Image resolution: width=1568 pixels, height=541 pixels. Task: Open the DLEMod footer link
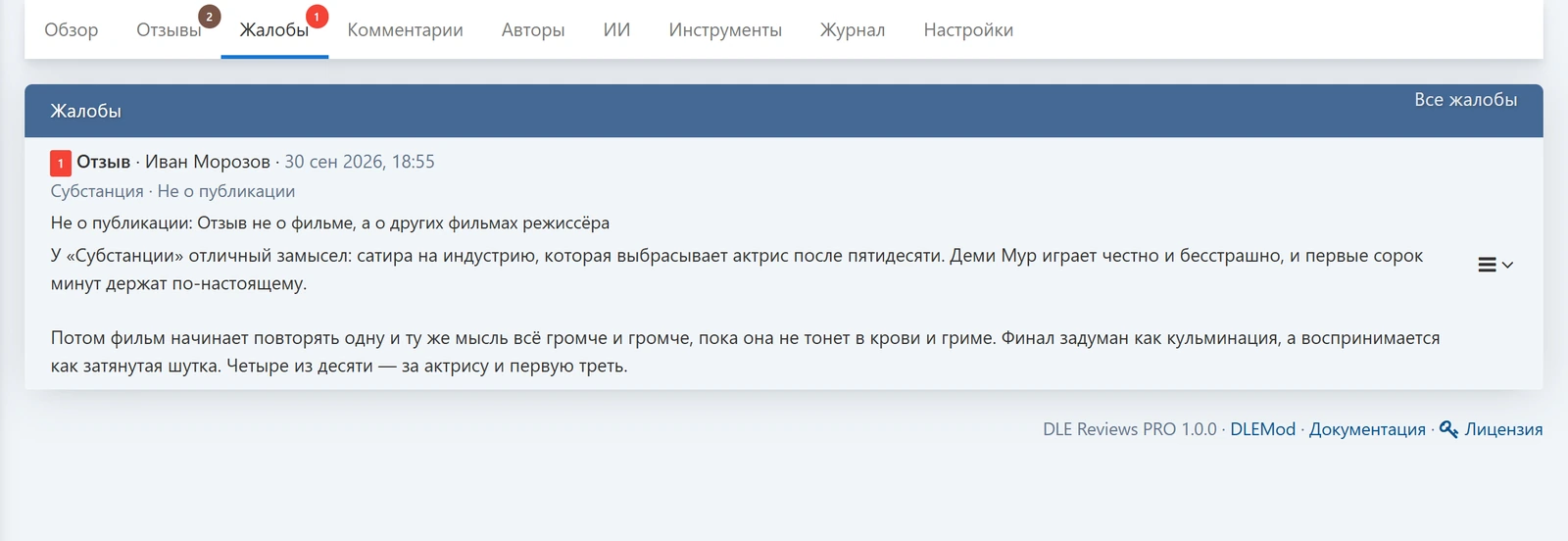pyautogui.click(x=1262, y=429)
